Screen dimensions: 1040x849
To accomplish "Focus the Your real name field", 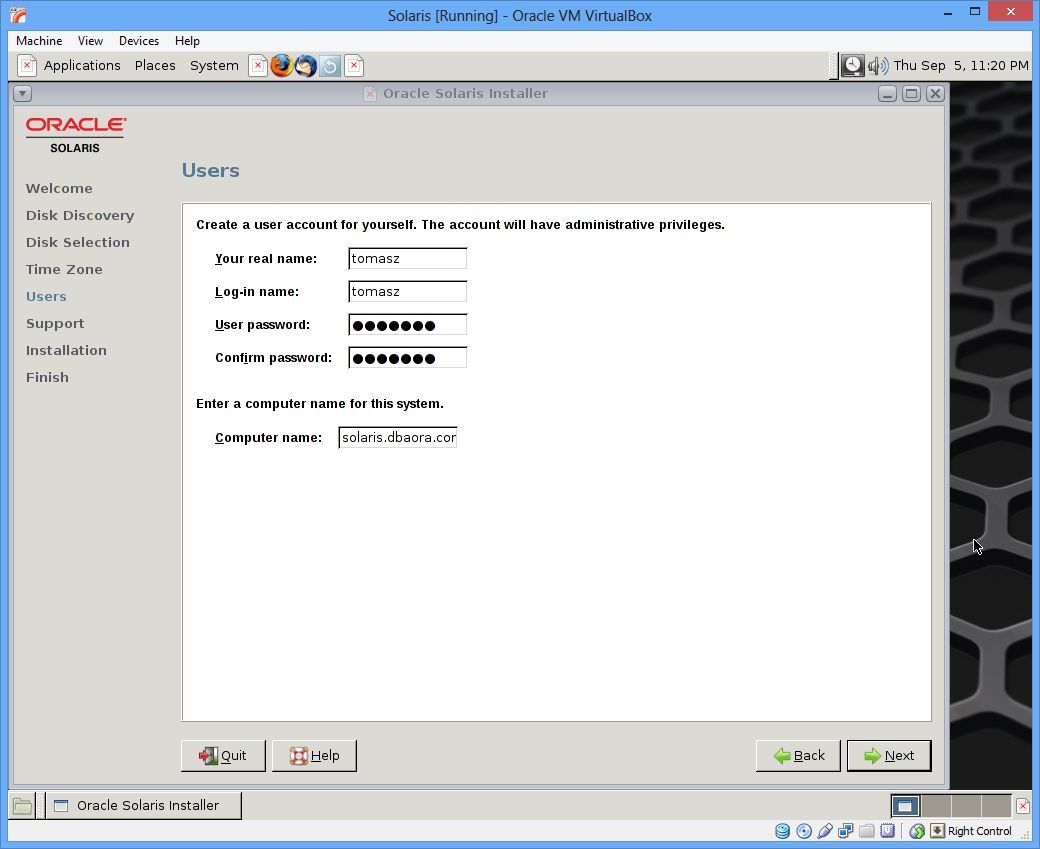I will pos(408,259).
